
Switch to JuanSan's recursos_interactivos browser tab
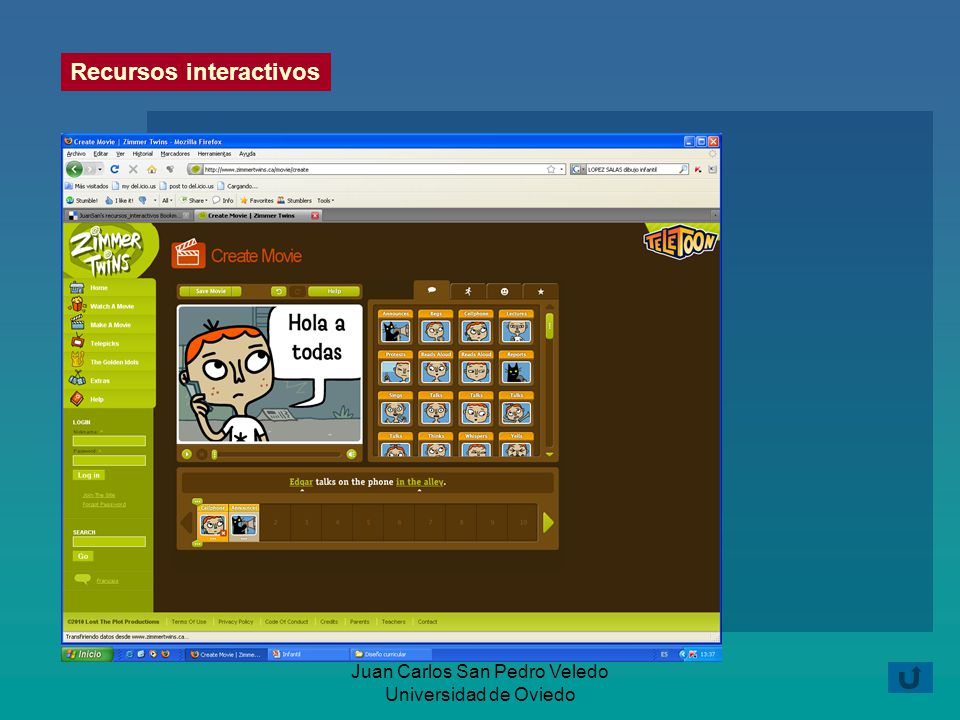pyautogui.click(x=129, y=216)
